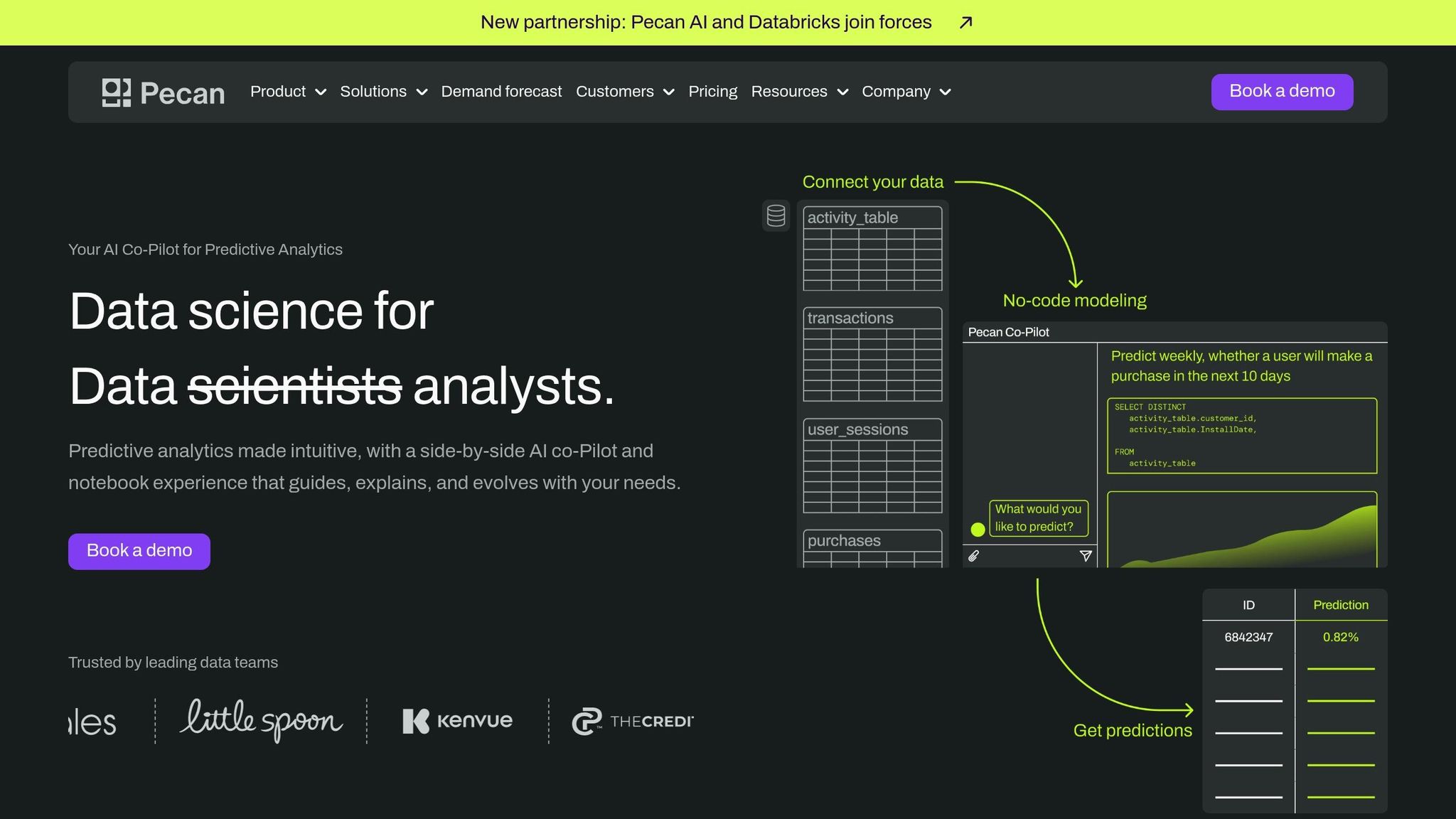This screenshot has height=819, width=1456.
Task: Click the 'Data science for' headline
Action: [x=251, y=311]
